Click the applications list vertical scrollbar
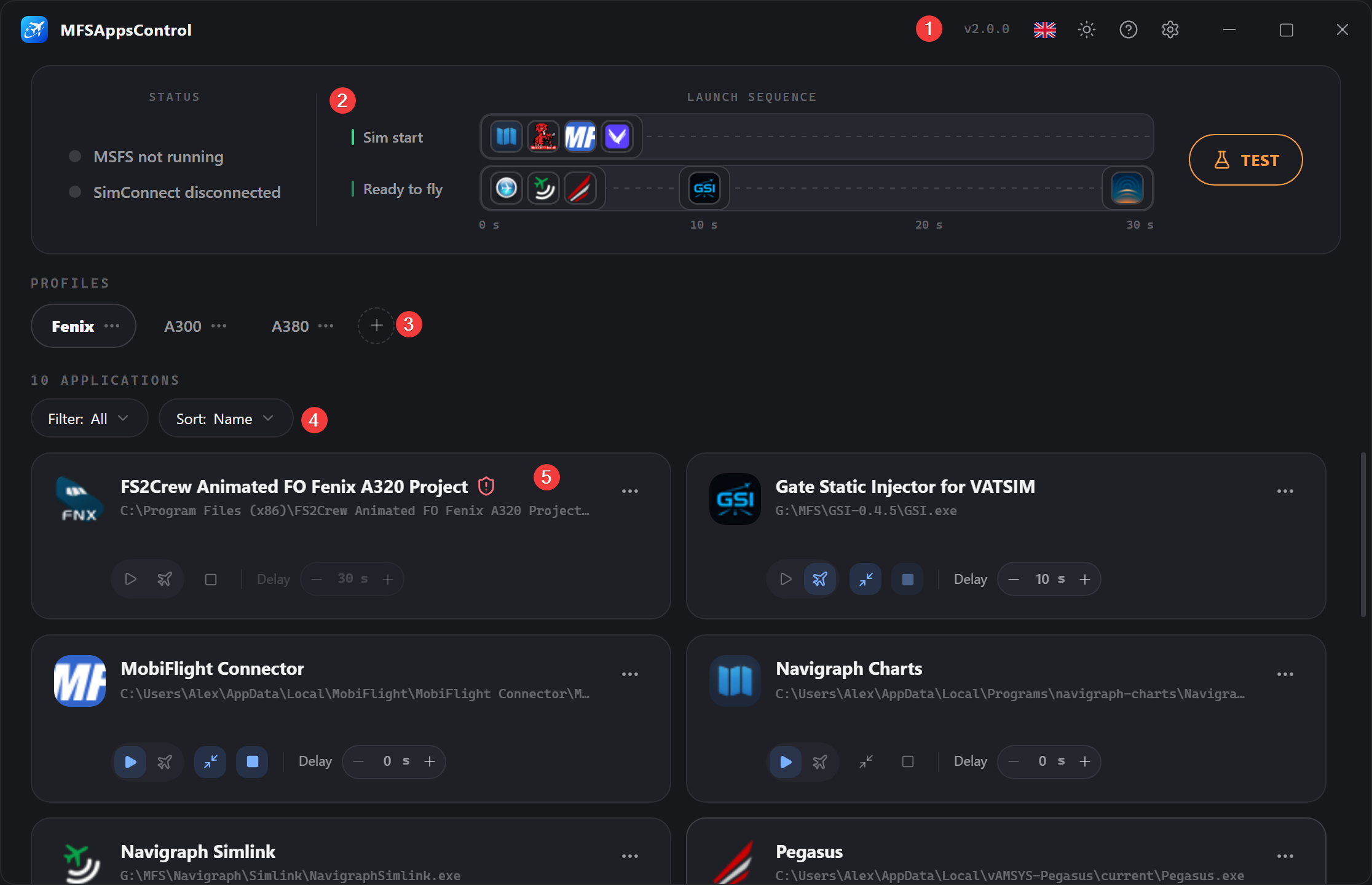 coord(1363,535)
